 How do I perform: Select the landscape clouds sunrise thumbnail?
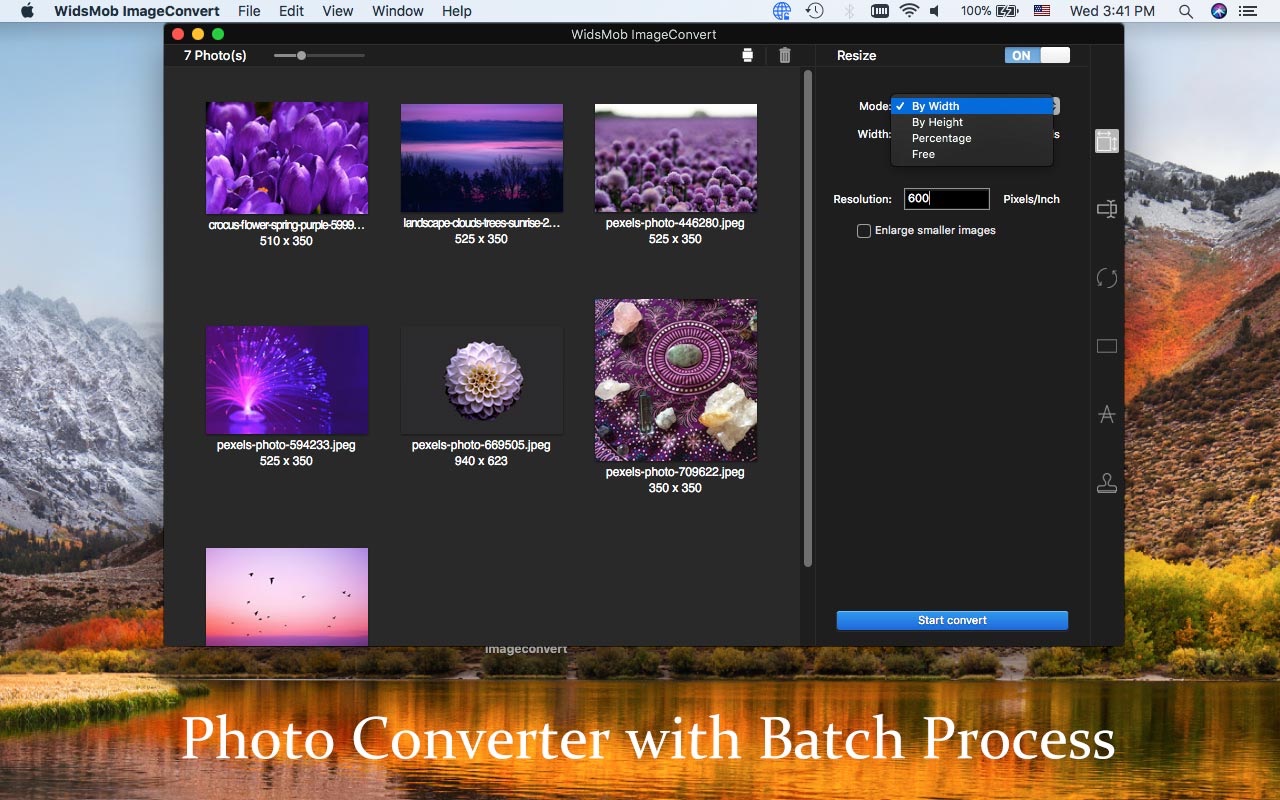pyautogui.click(x=482, y=157)
